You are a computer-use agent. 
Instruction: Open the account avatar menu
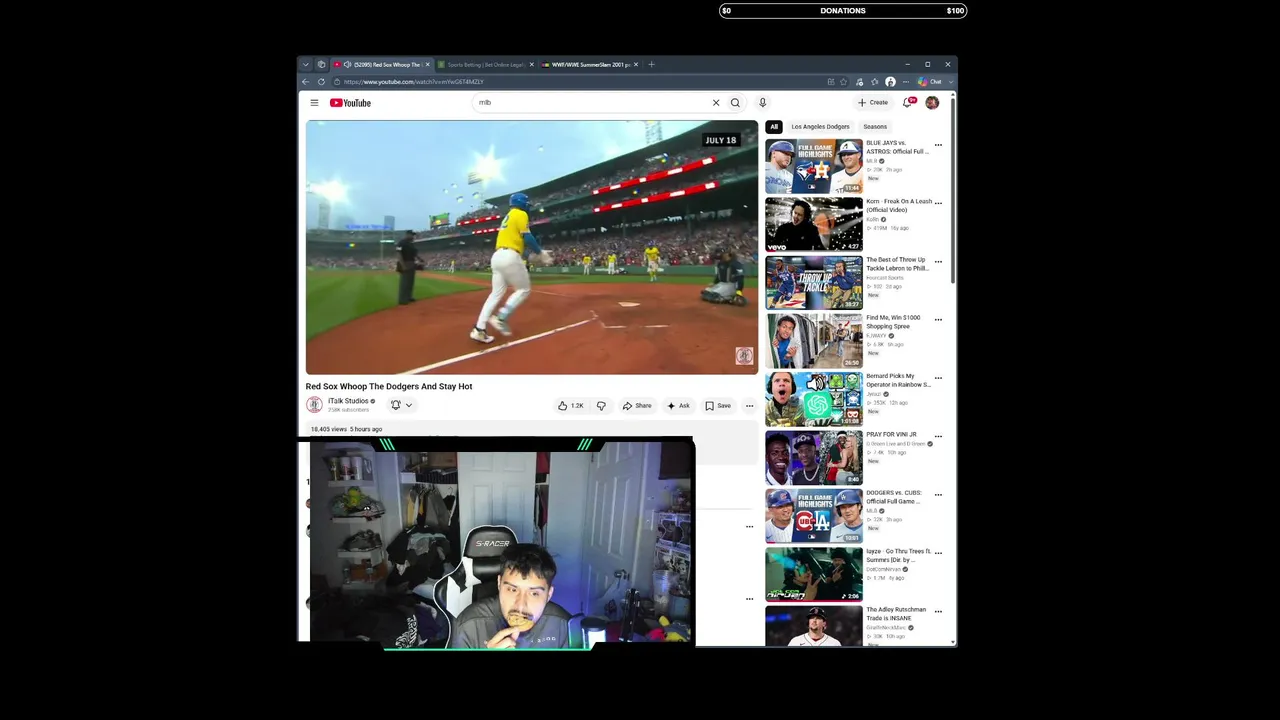pyautogui.click(x=932, y=103)
